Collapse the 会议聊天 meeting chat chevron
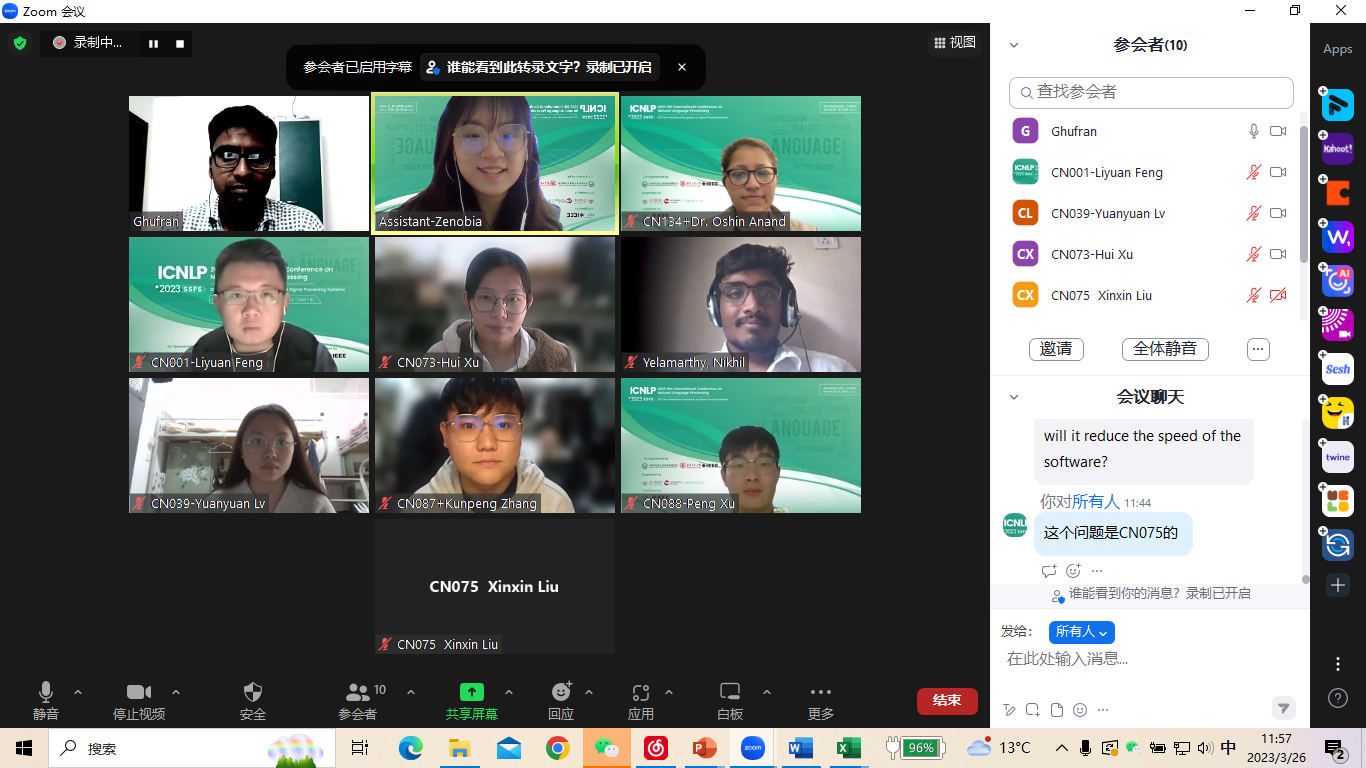Screen dimensions: 1366x768 click(x=1014, y=397)
